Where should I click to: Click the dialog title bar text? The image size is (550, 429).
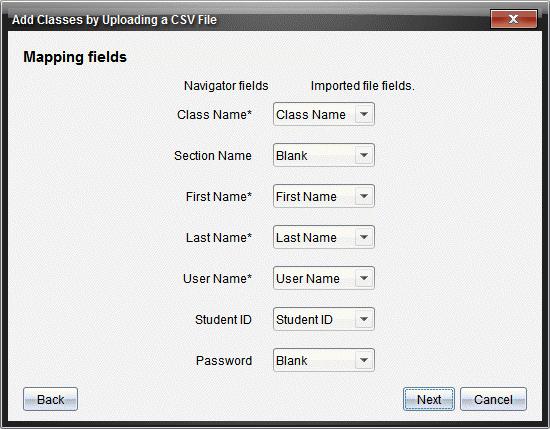(114, 20)
